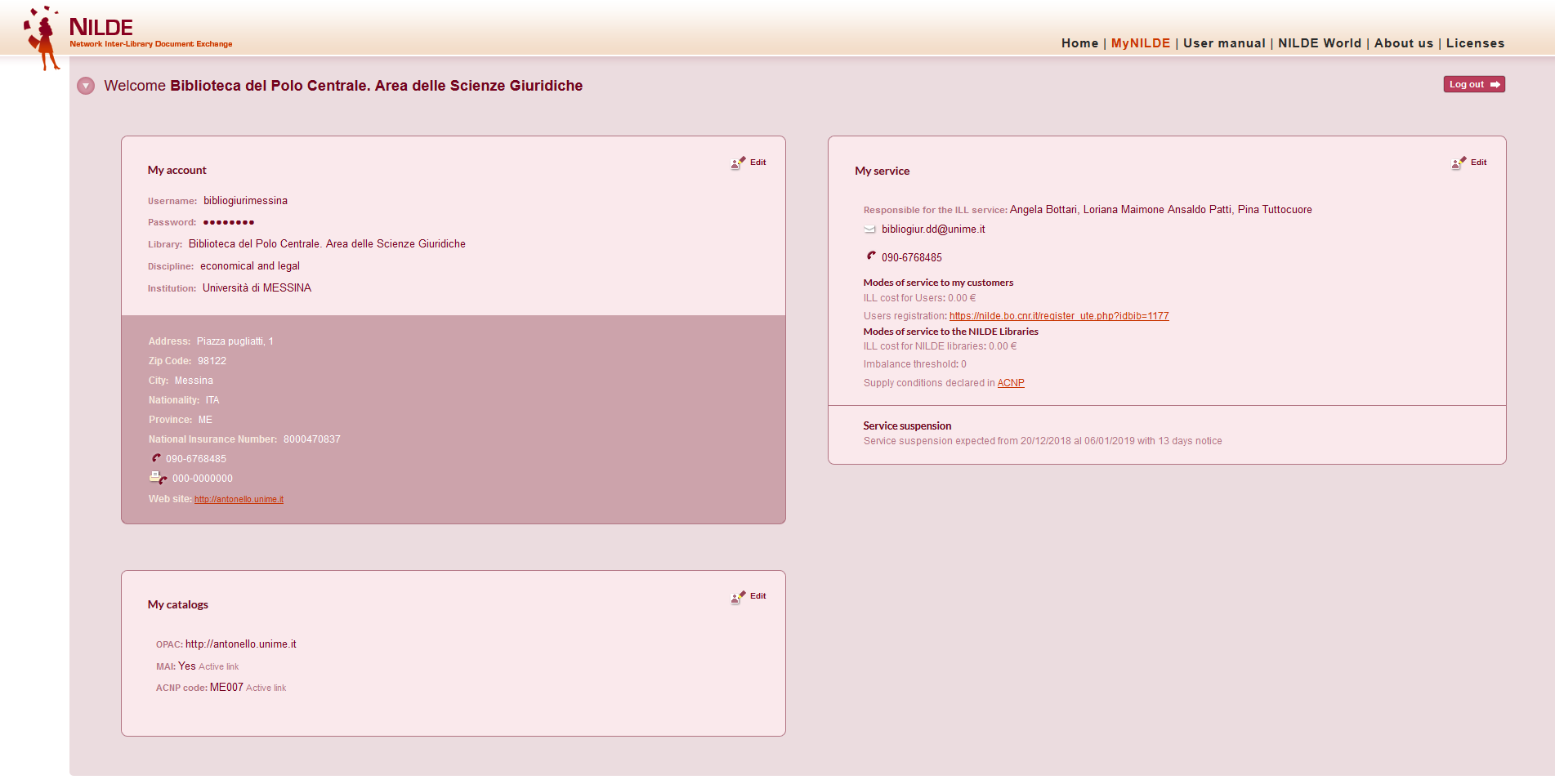This screenshot has width=1555, height=784.
Task: Click the MAI Active link
Action: click(x=219, y=667)
